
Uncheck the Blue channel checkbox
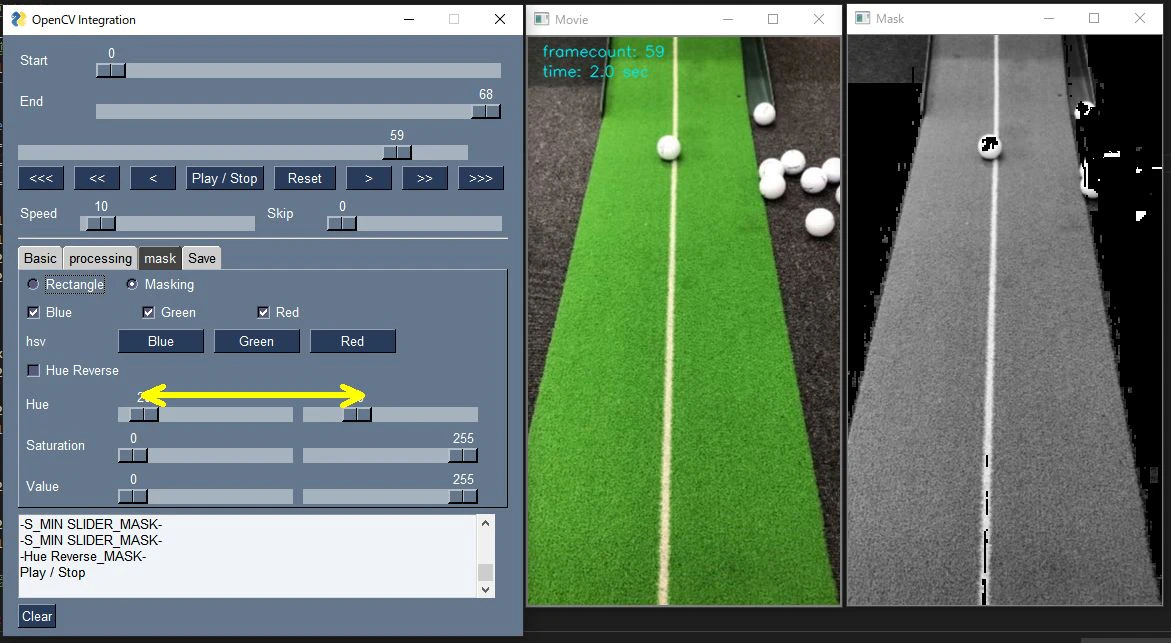click(34, 312)
